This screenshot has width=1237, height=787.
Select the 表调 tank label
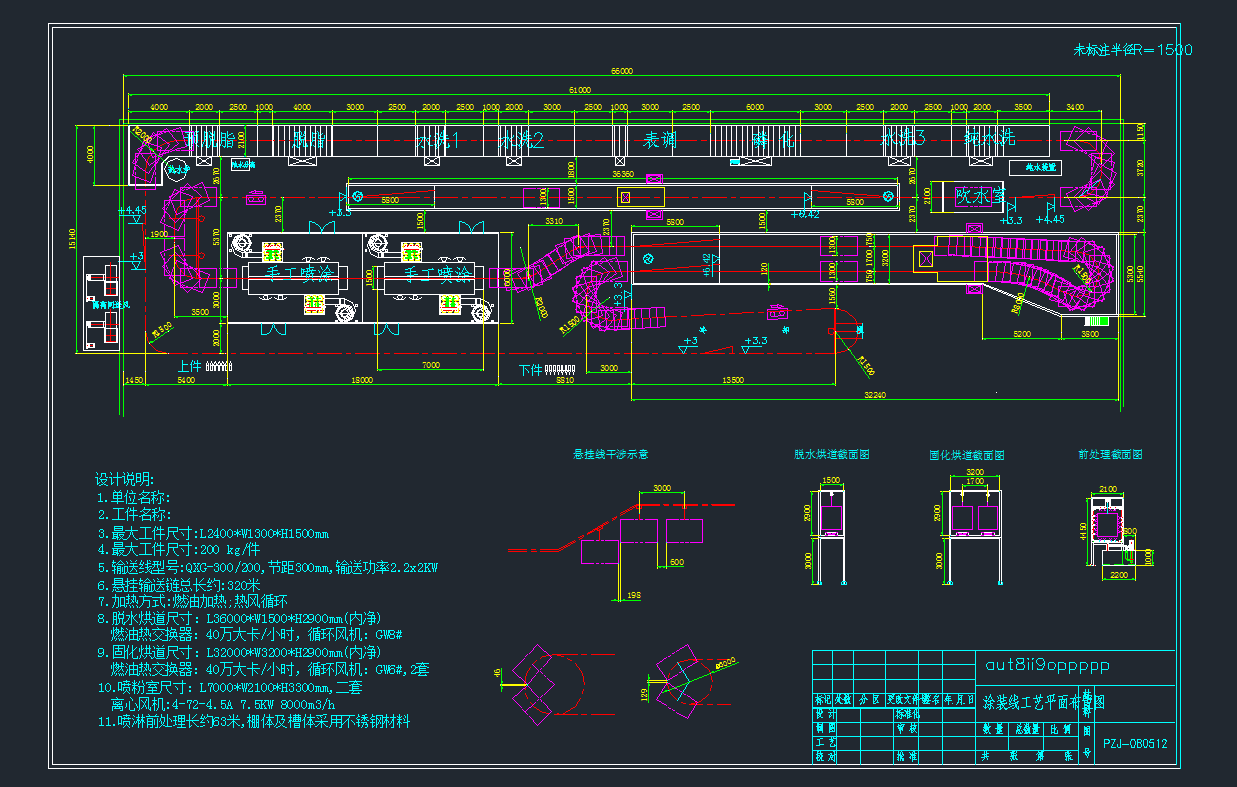click(659, 140)
